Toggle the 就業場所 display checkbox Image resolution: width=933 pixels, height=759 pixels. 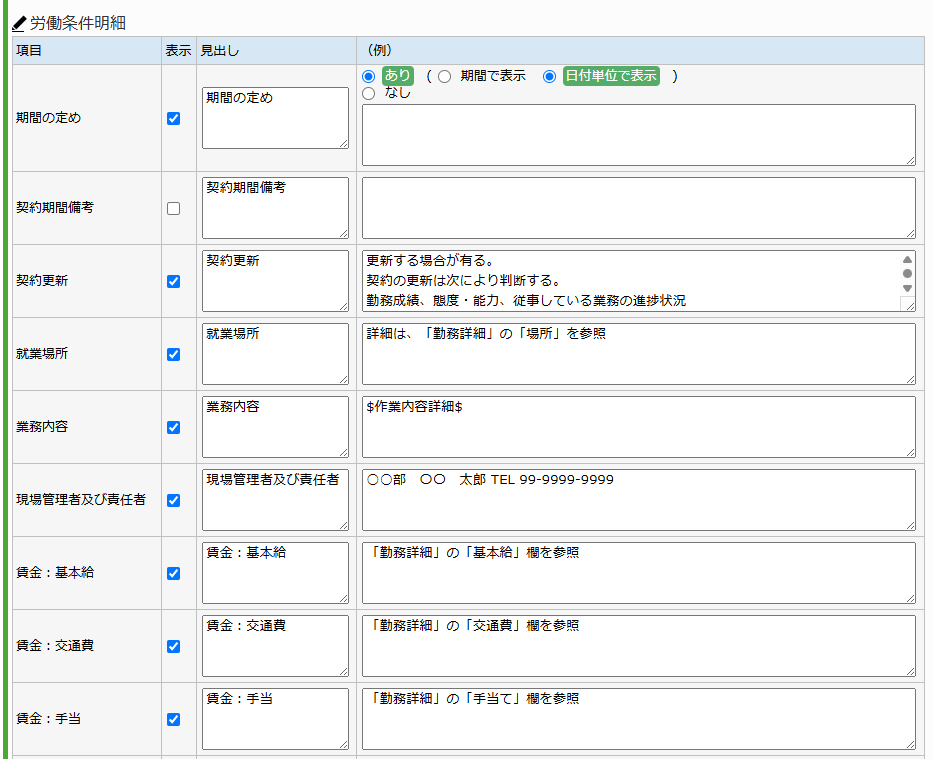[x=174, y=355]
